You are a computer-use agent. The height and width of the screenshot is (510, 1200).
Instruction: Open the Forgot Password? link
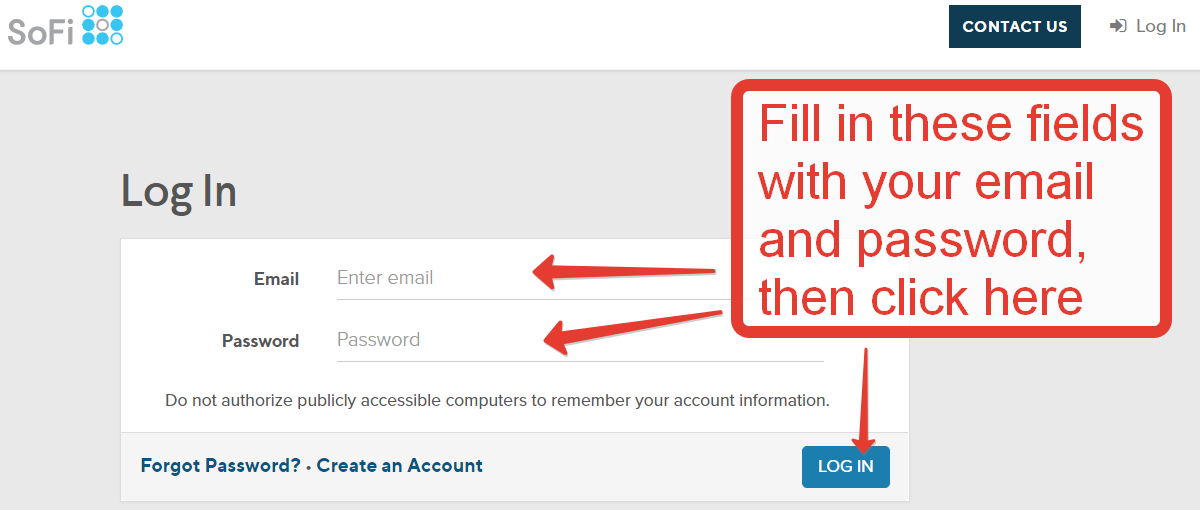[x=220, y=466]
